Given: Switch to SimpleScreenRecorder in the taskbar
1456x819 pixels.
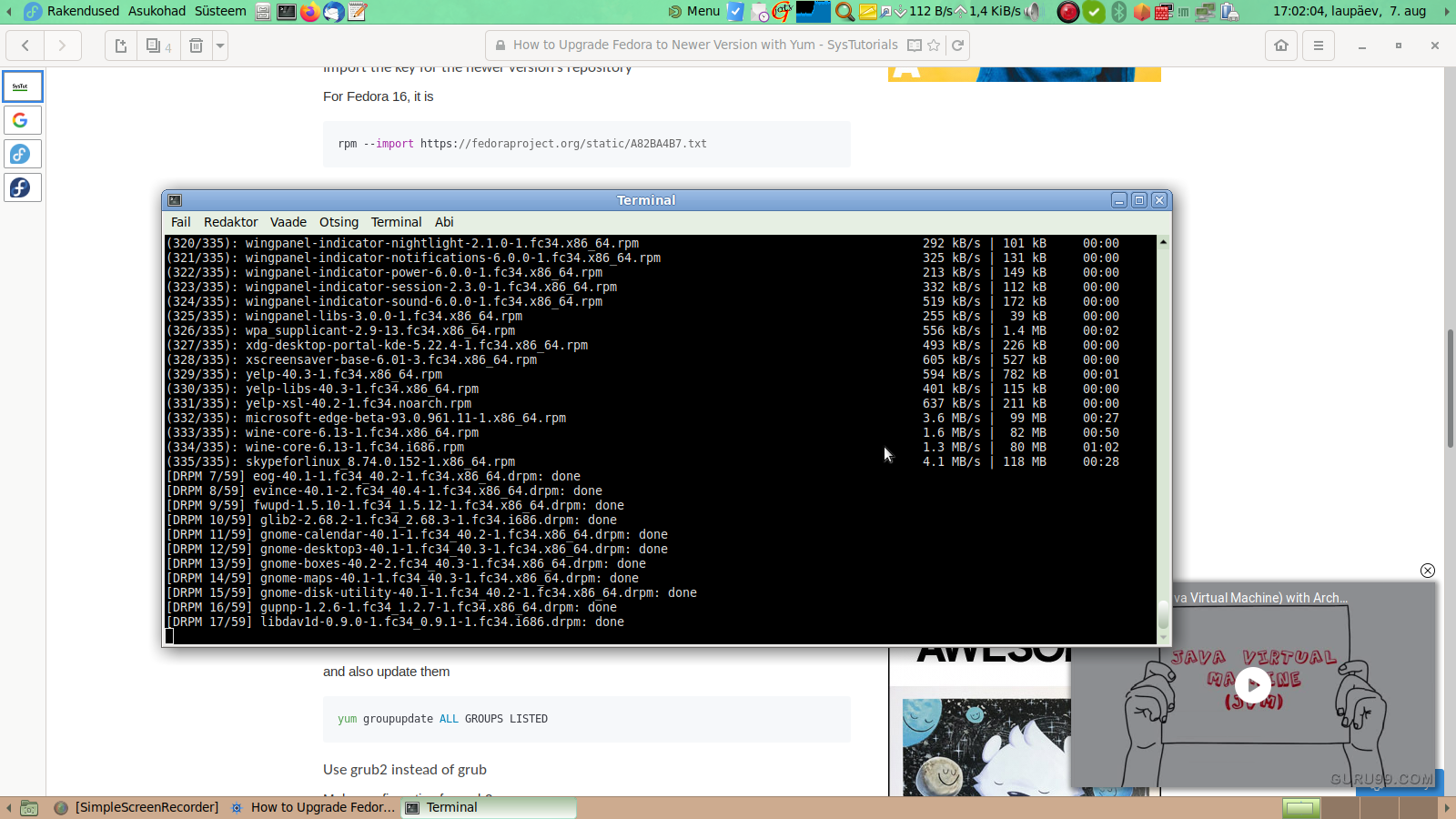Looking at the screenshot, I should point(136,807).
